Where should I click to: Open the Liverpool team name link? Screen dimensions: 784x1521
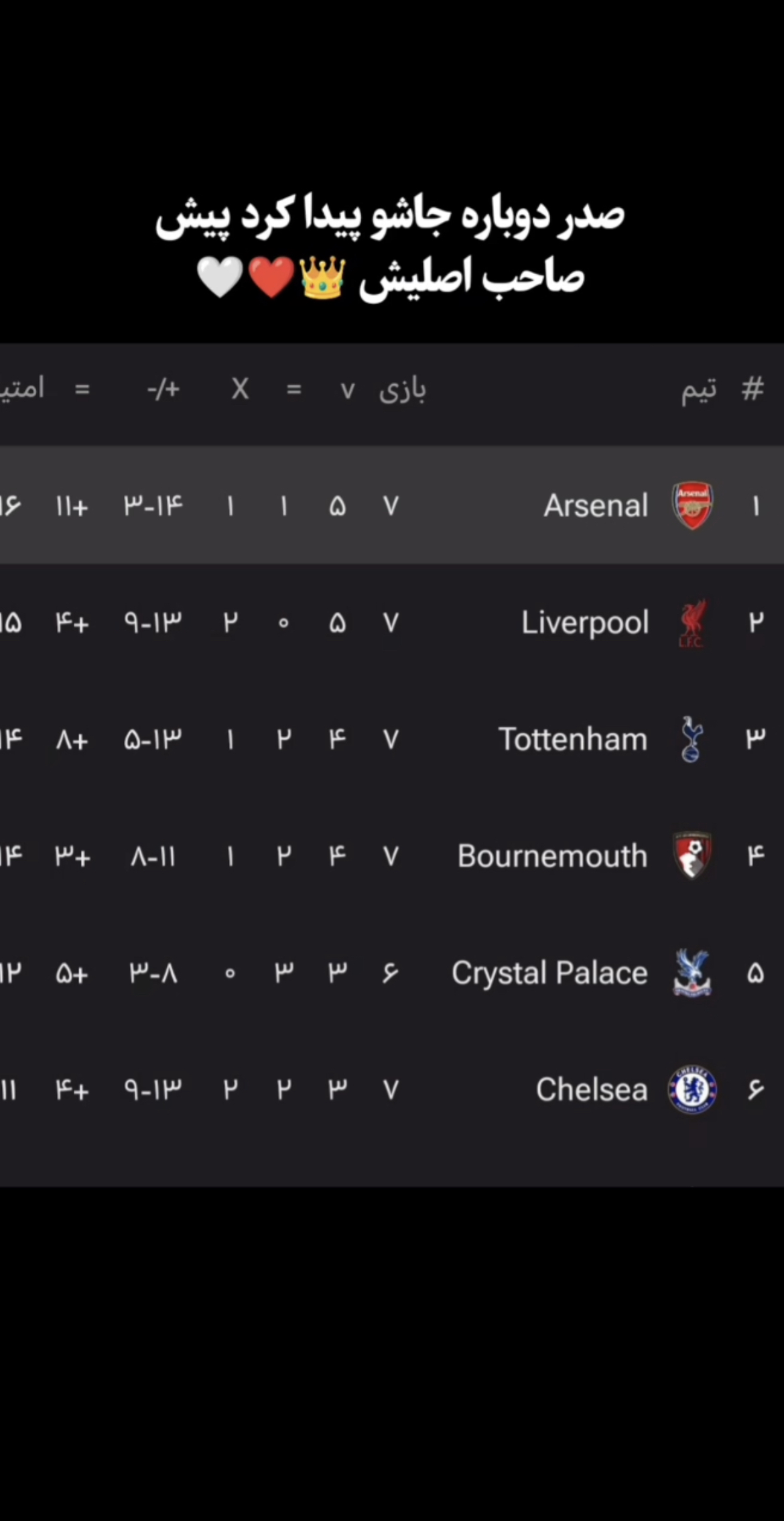[585, 623]
